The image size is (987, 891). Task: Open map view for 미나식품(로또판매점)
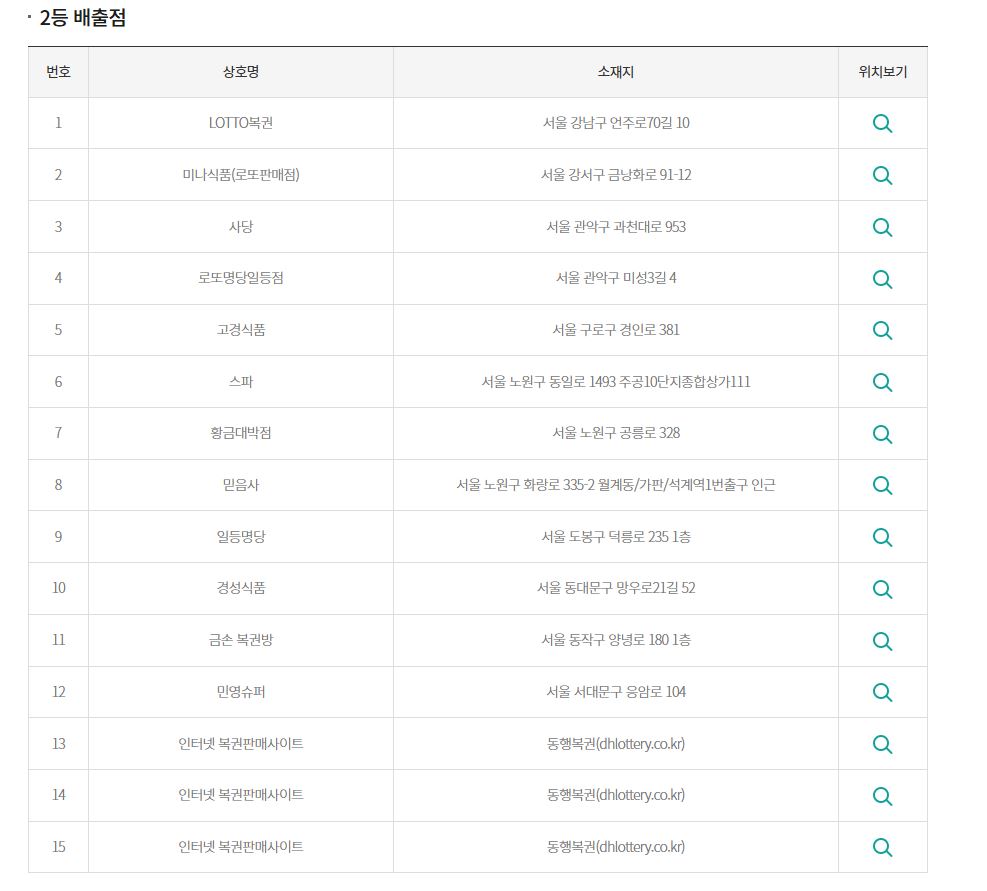pyautogui.click(x=882, y=175)
